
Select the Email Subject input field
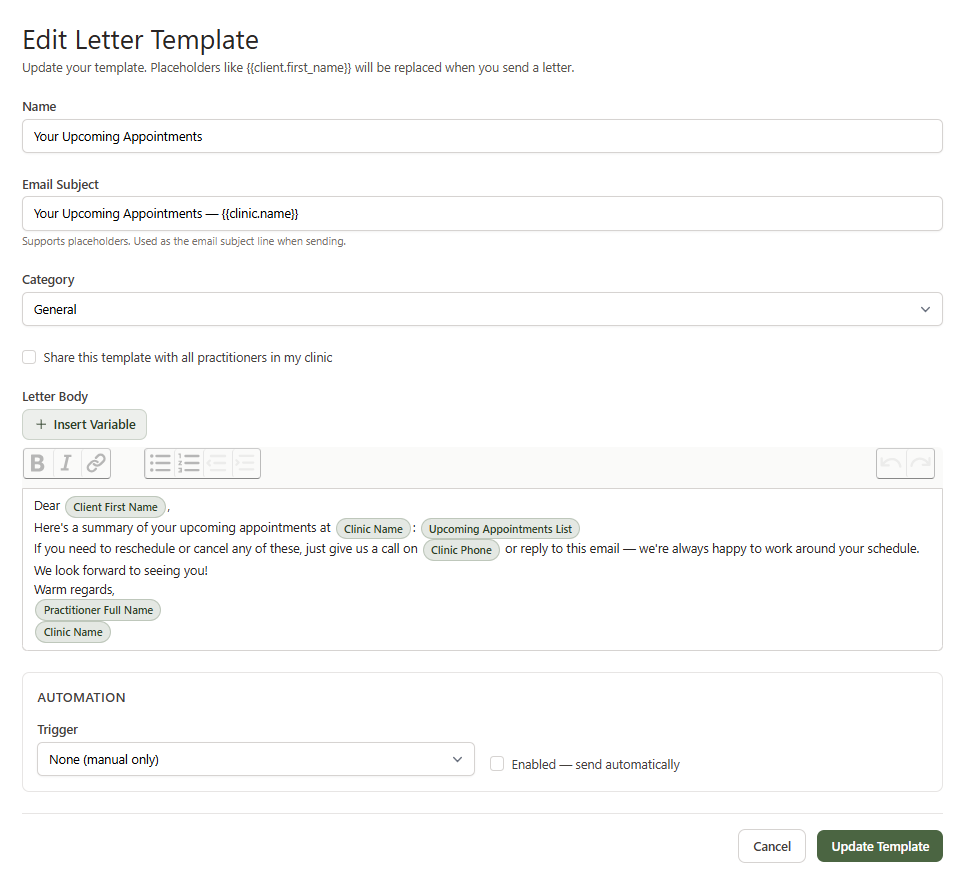482,213
